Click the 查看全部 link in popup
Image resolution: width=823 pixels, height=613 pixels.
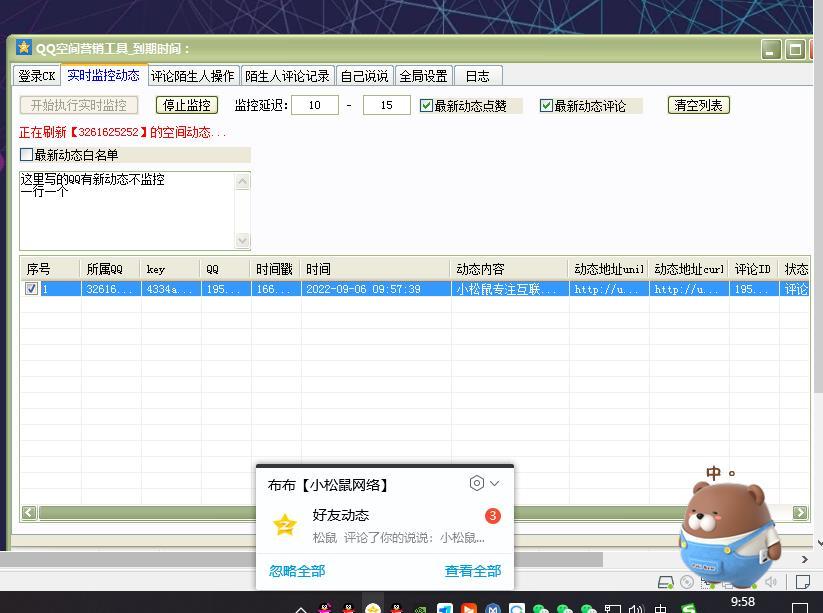tap(473, 571)
